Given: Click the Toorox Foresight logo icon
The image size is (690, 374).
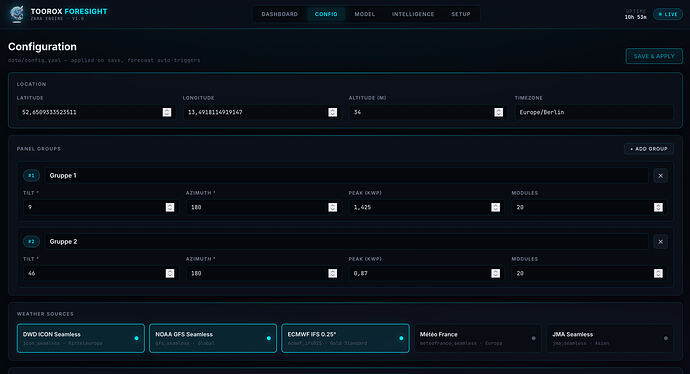Looking at the screenshot, I should click(17, 14).
